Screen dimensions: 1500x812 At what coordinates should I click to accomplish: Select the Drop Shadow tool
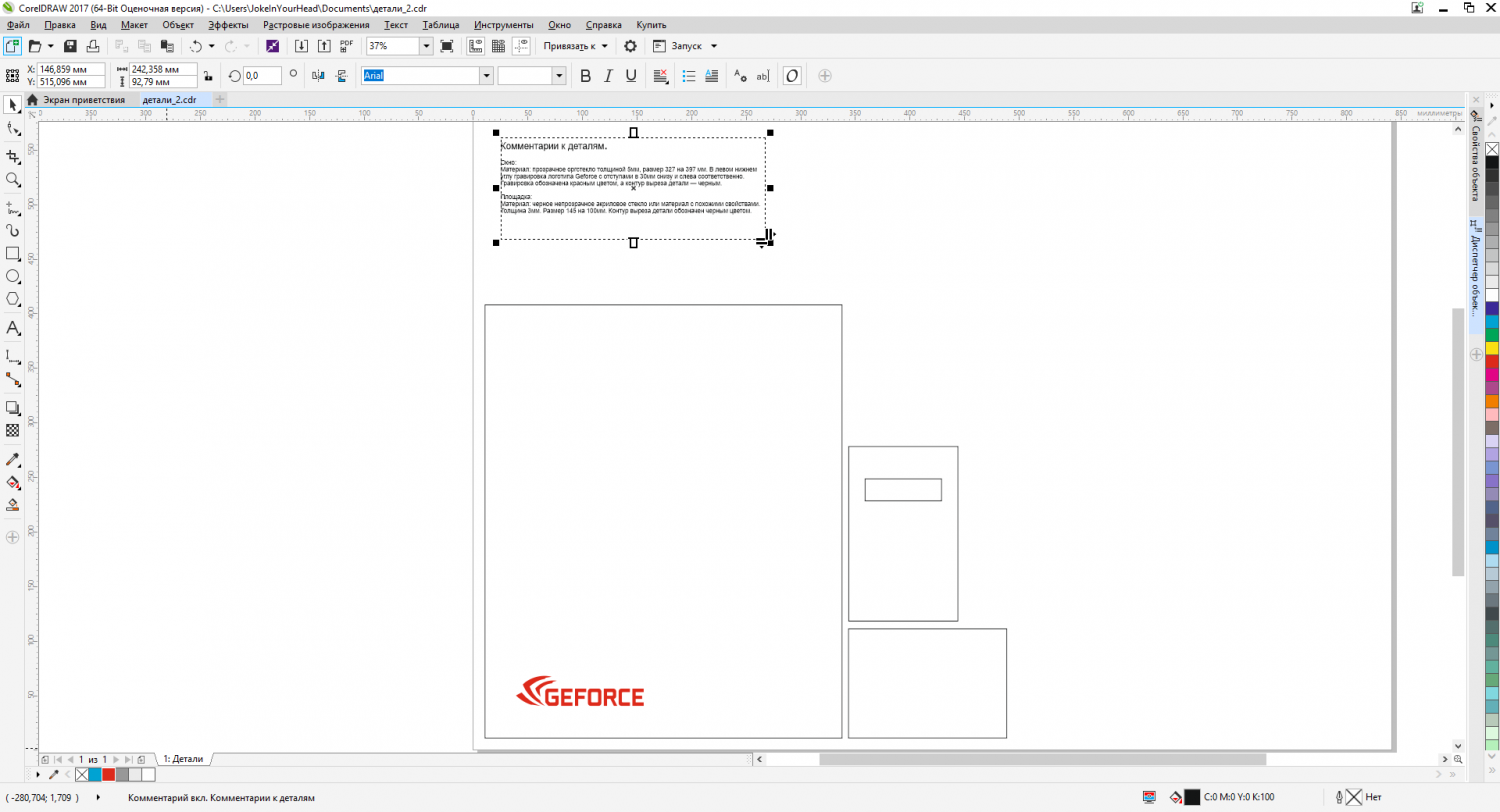(x=13, y=407)
